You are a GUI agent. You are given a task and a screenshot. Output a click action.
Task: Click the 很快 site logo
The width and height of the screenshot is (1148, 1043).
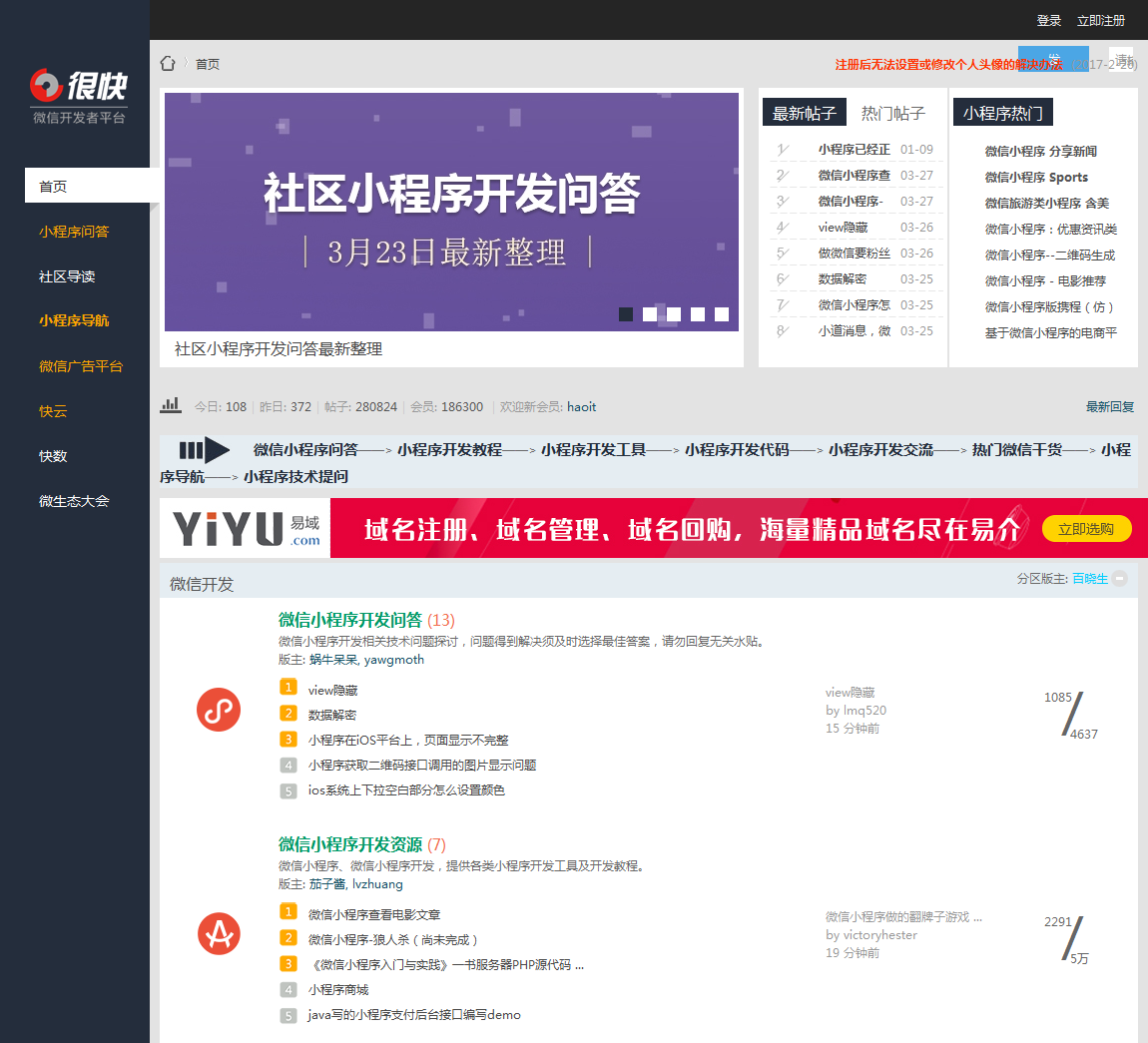[78, 96]
